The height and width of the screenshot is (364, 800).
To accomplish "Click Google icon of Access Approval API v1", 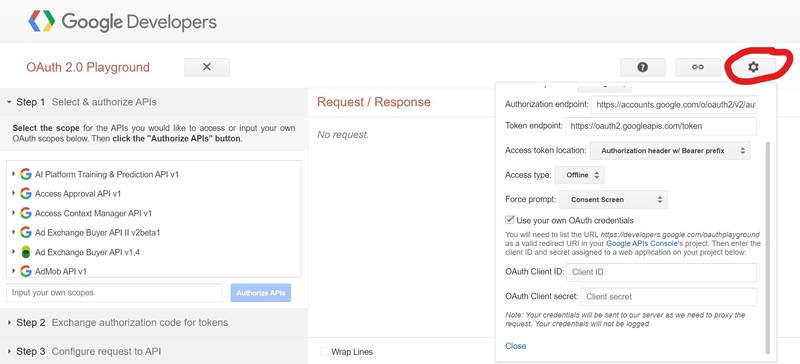I will pos(26,193).
